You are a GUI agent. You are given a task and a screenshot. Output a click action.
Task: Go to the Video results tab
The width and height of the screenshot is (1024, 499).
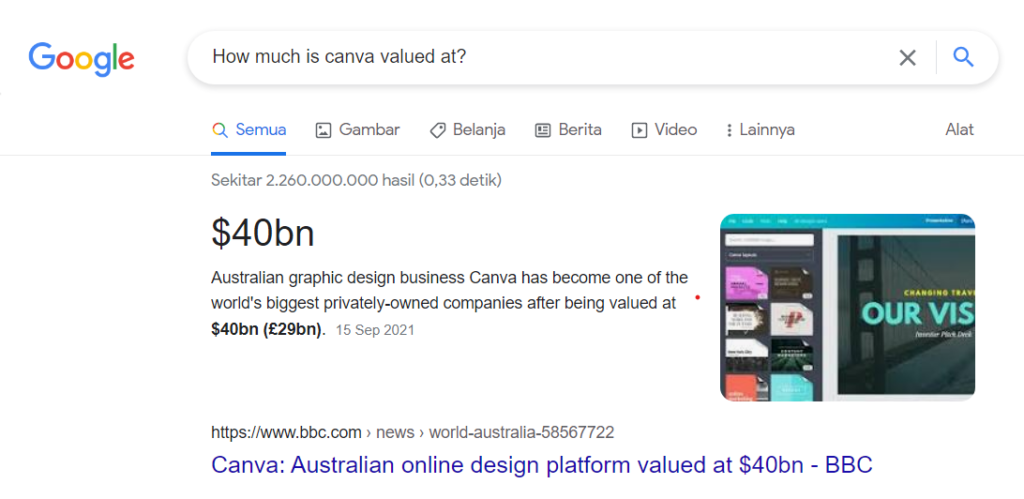(664, 130)
